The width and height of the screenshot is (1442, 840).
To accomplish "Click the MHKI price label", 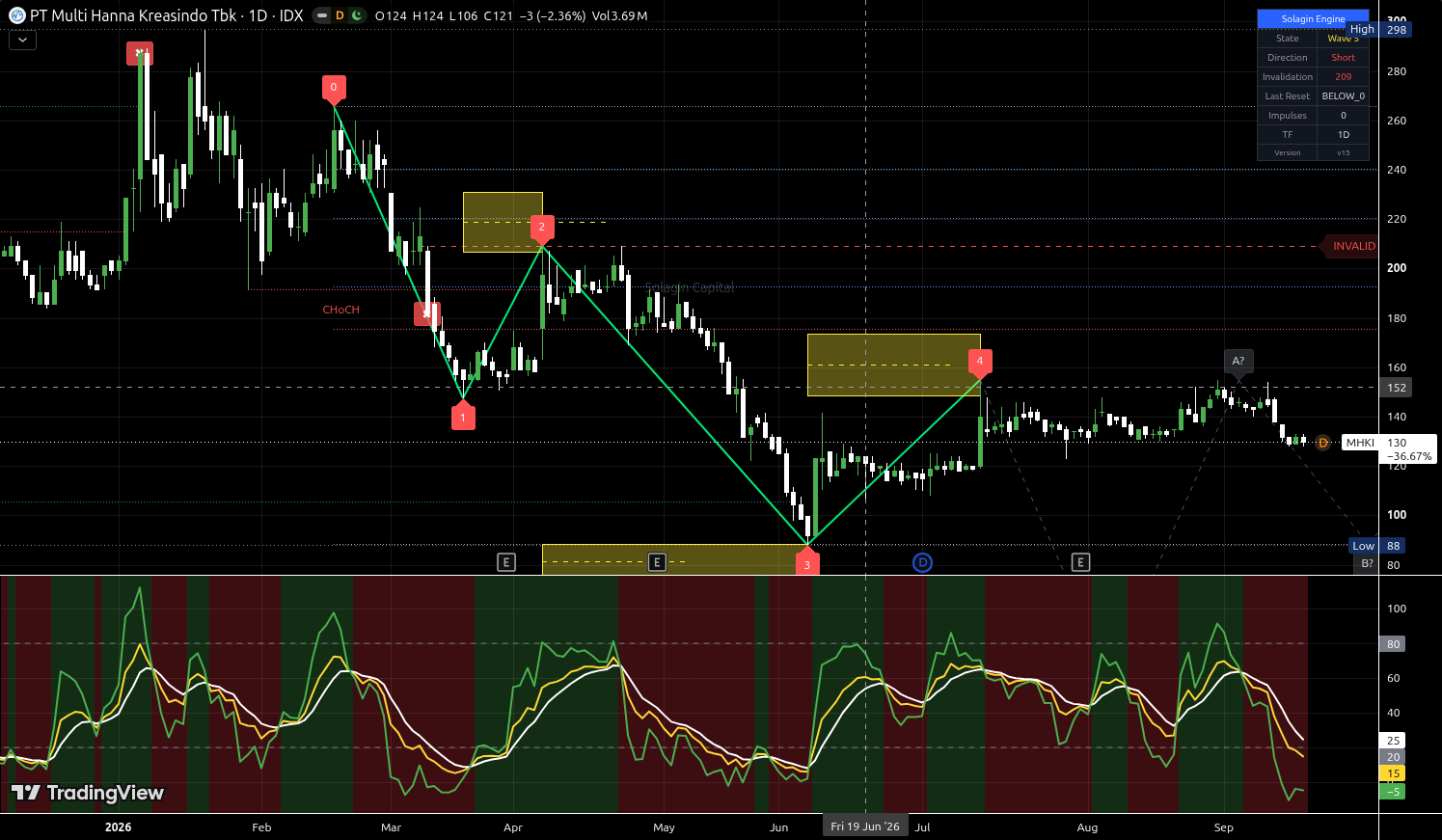I will (1360, 443).
